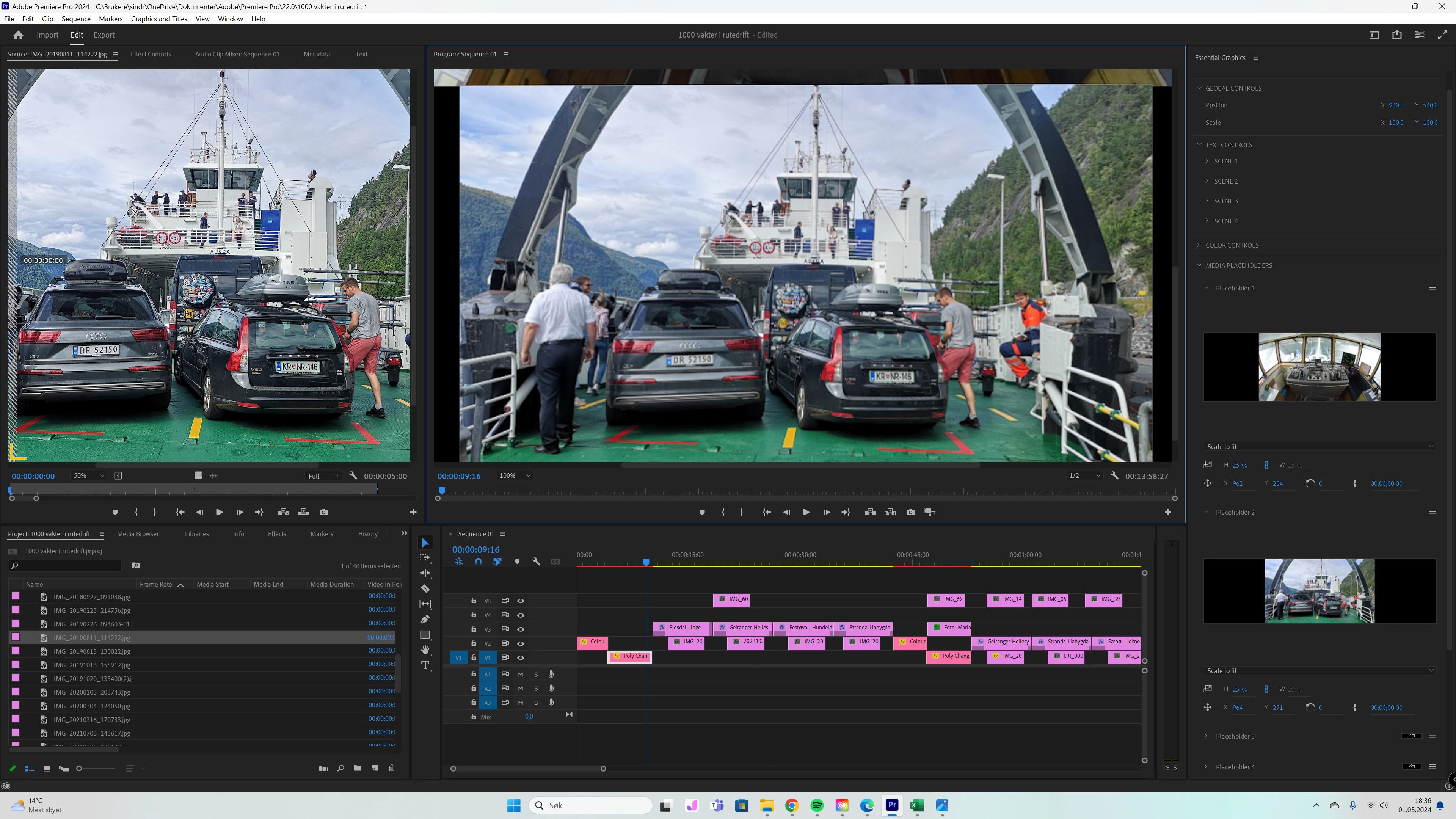Switch to the Effects tab
This screenshot has width=1456, height=819.
click(276, 533)
